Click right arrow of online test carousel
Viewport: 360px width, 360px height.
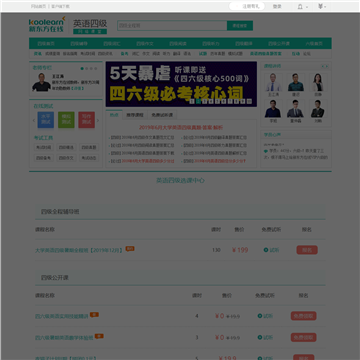pyautogui.click(x=98, y=120)
